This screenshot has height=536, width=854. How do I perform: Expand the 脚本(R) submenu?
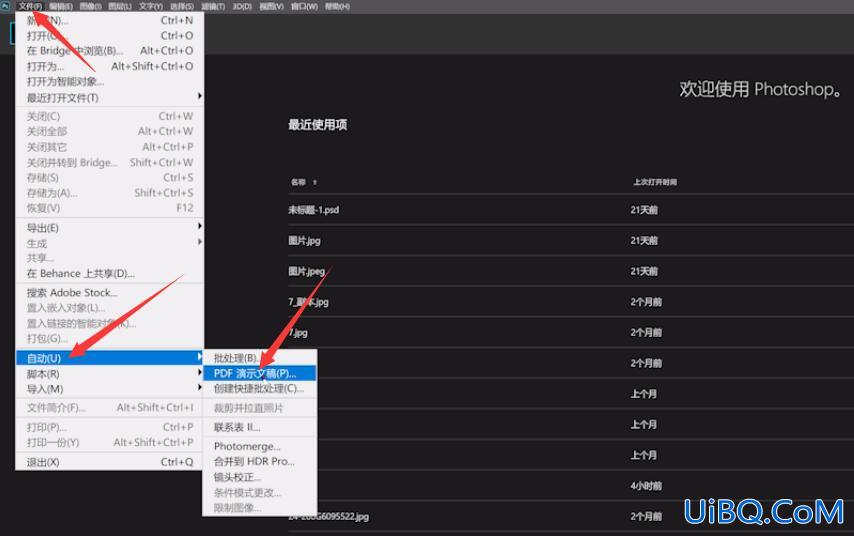pos(109,374)
